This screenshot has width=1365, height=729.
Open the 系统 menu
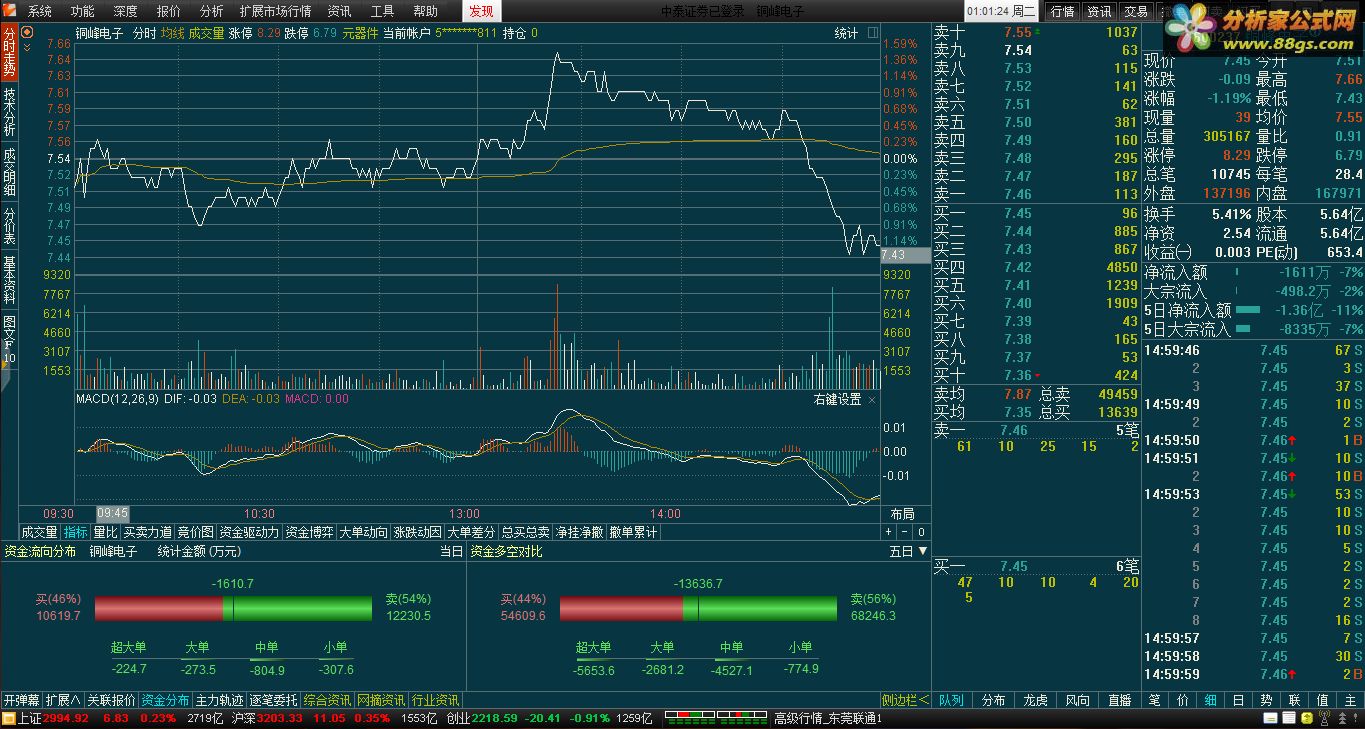pyautogui.click(x=40, y=11)
